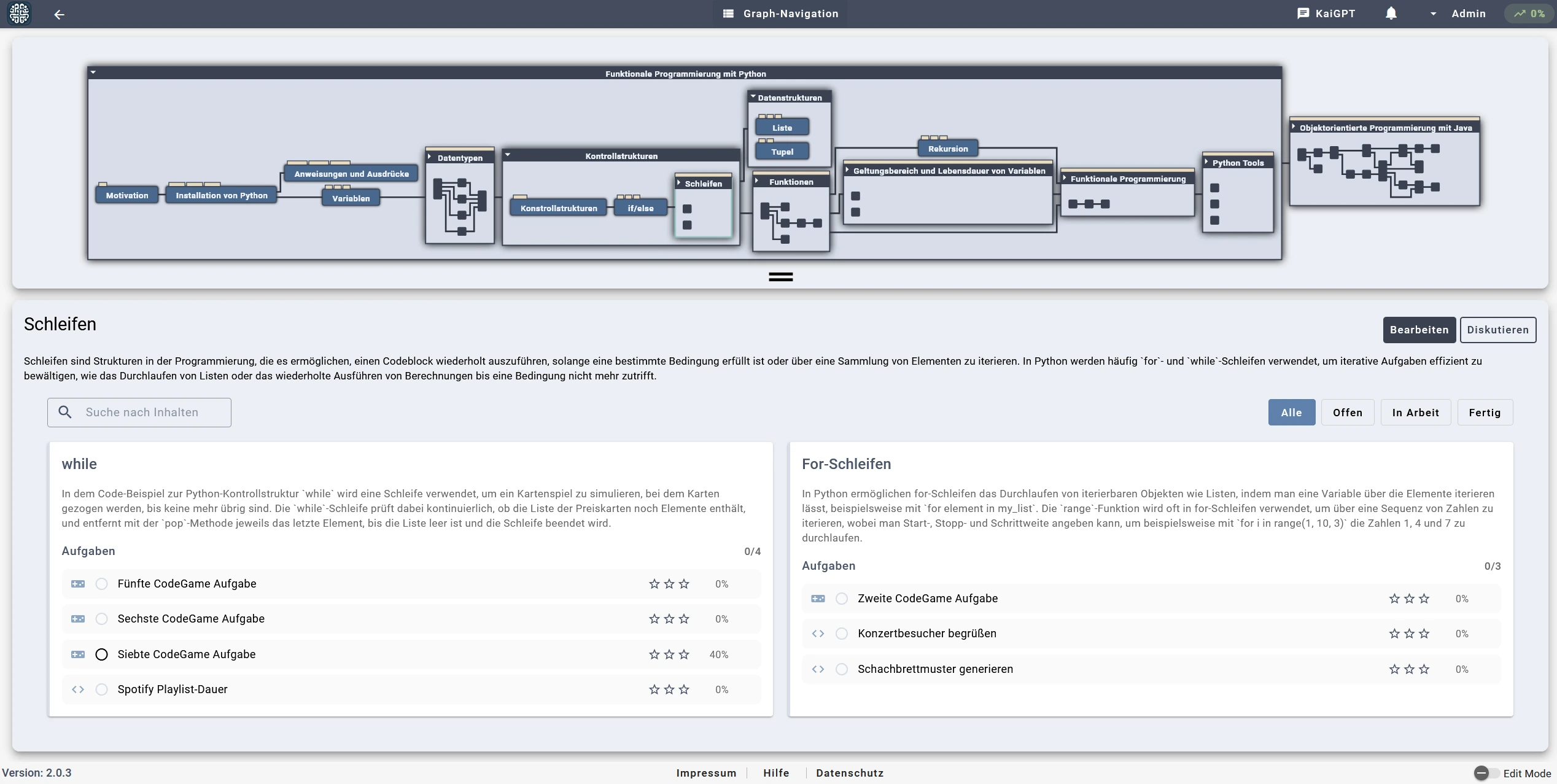Click the 0% progress trend badge

click(1529, 14)
